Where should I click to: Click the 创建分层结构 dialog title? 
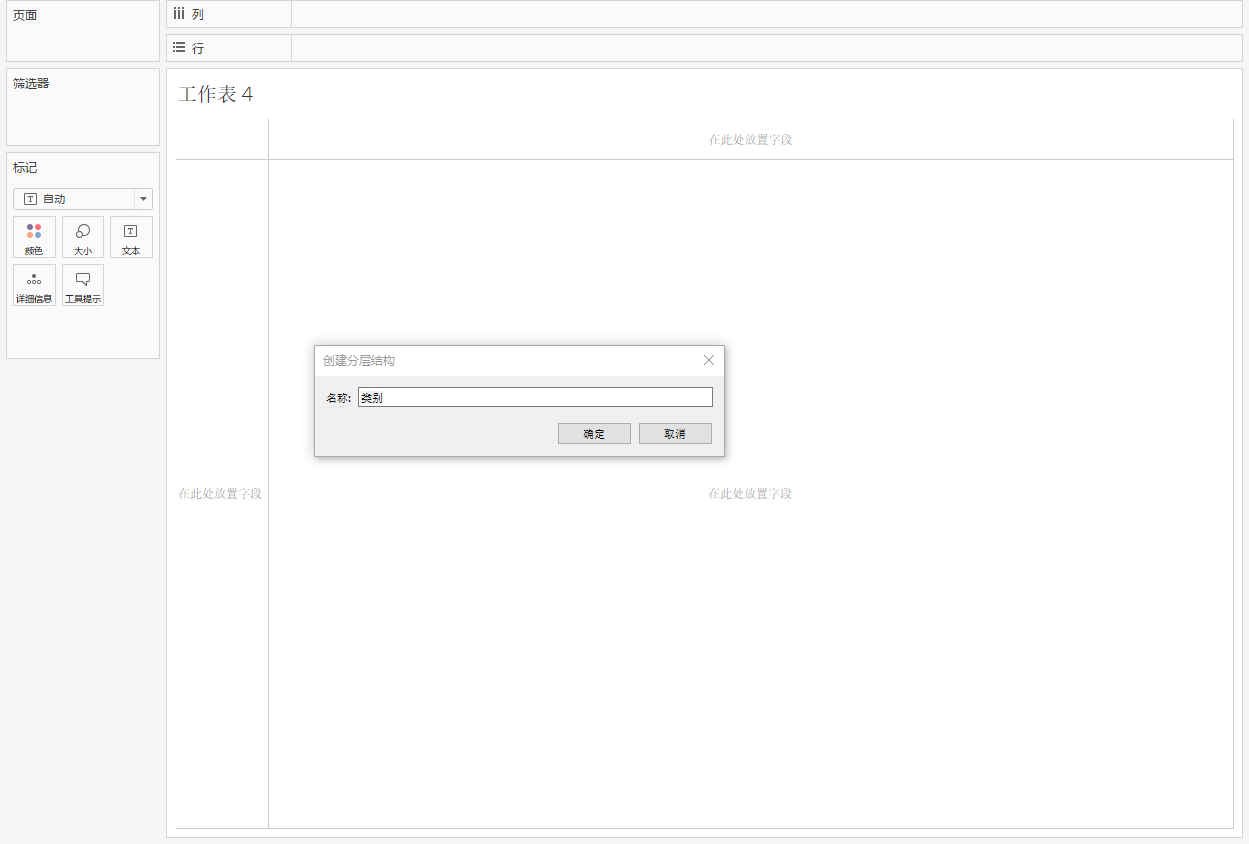click(359, 361)
